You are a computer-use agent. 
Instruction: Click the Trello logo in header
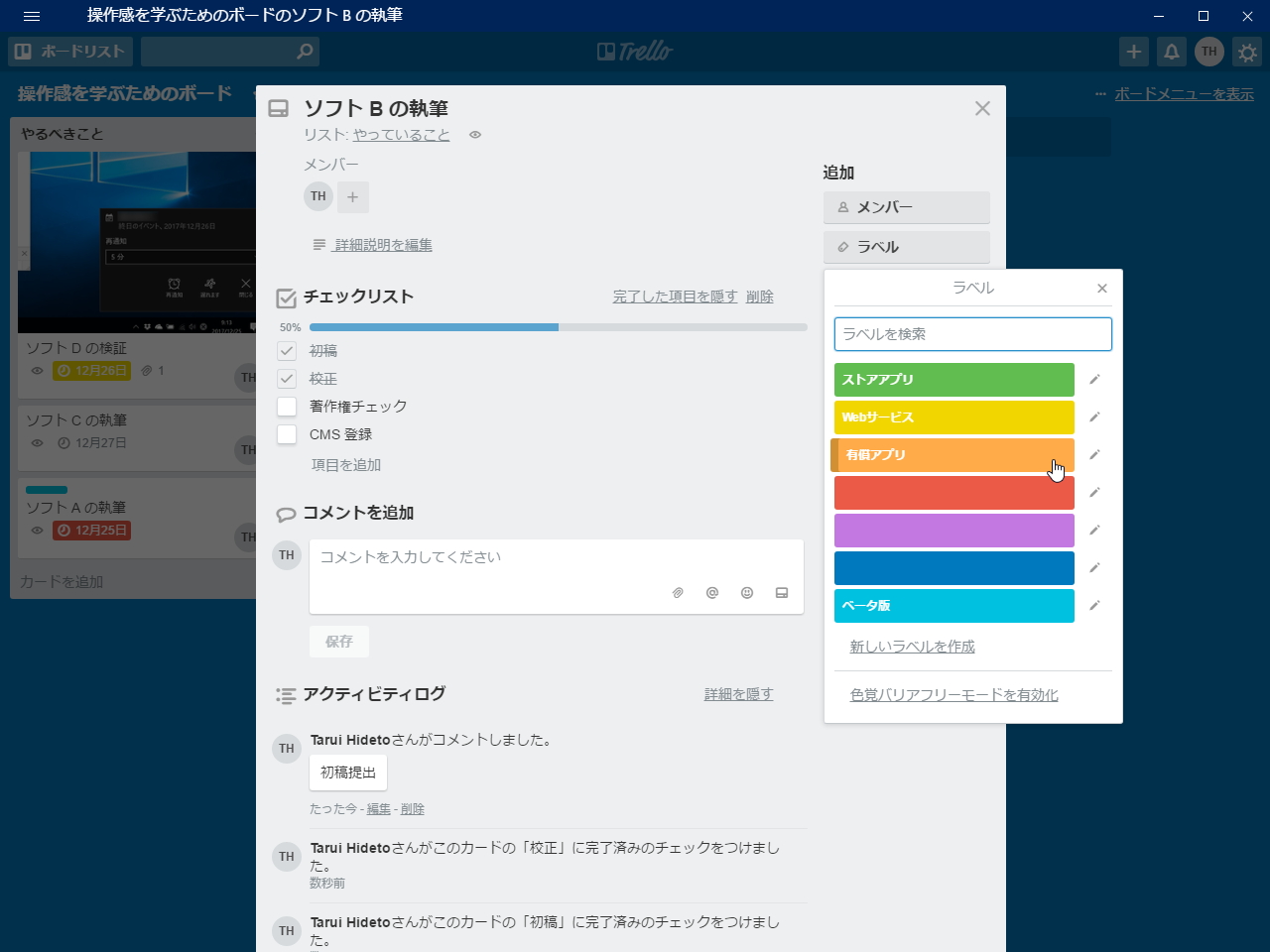[635, 52]
